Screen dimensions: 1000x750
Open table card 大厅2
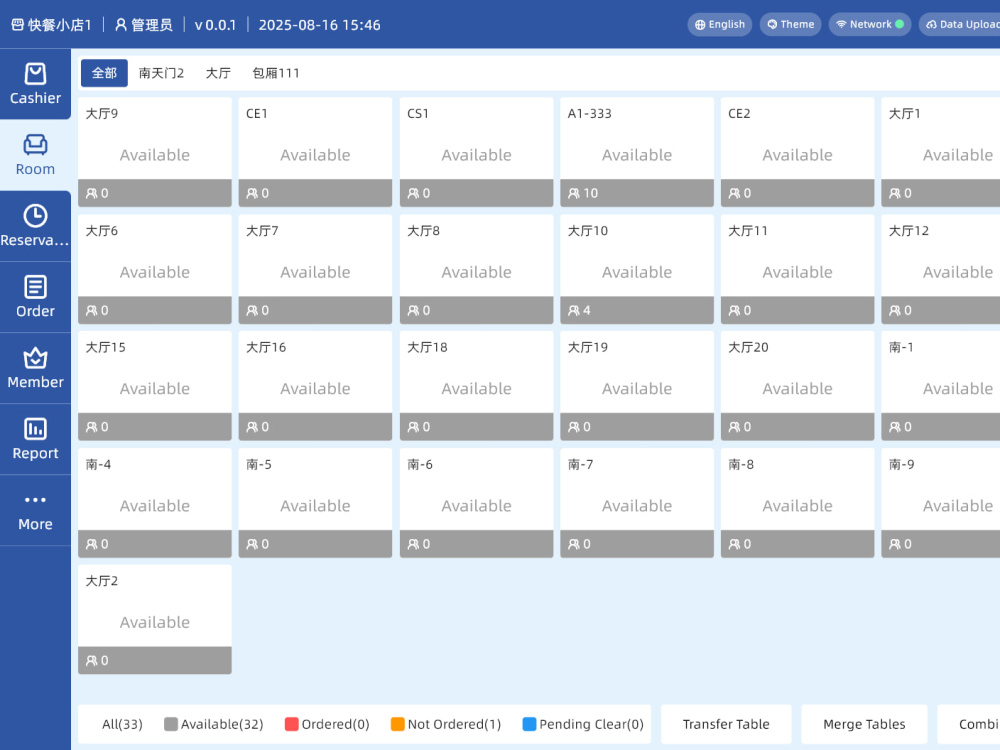pyautogui.click(x=155, y=620)
